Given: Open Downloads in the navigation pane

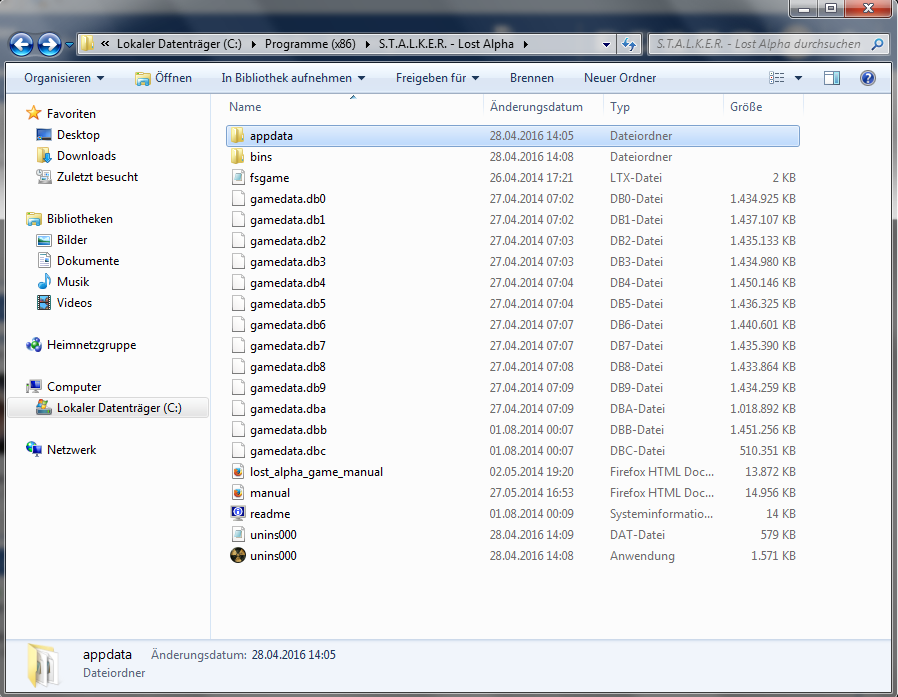Looking at the screenshot, I should (86, 156).
